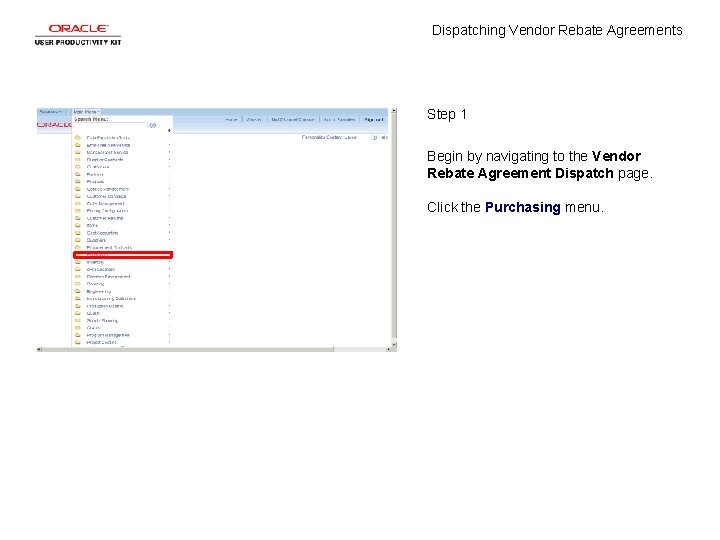Click the Supplier Contracts folder icon
This screenshot has height=540, width=720.
(78, 159)
